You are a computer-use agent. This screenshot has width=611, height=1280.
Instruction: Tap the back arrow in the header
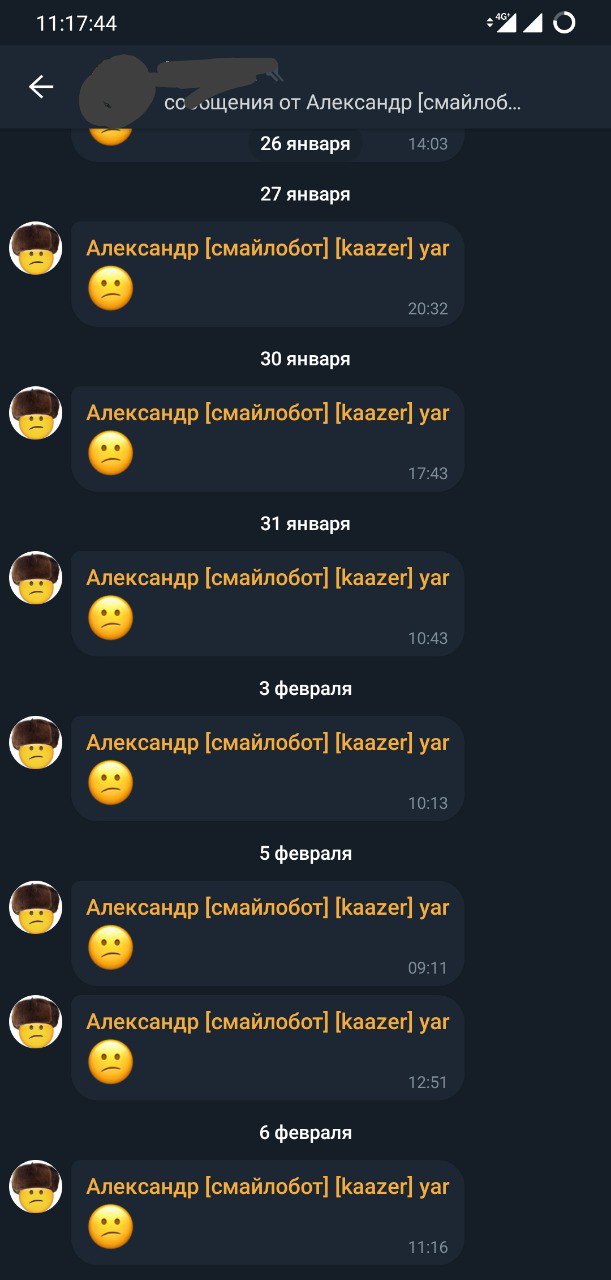[x=40, y=87]
